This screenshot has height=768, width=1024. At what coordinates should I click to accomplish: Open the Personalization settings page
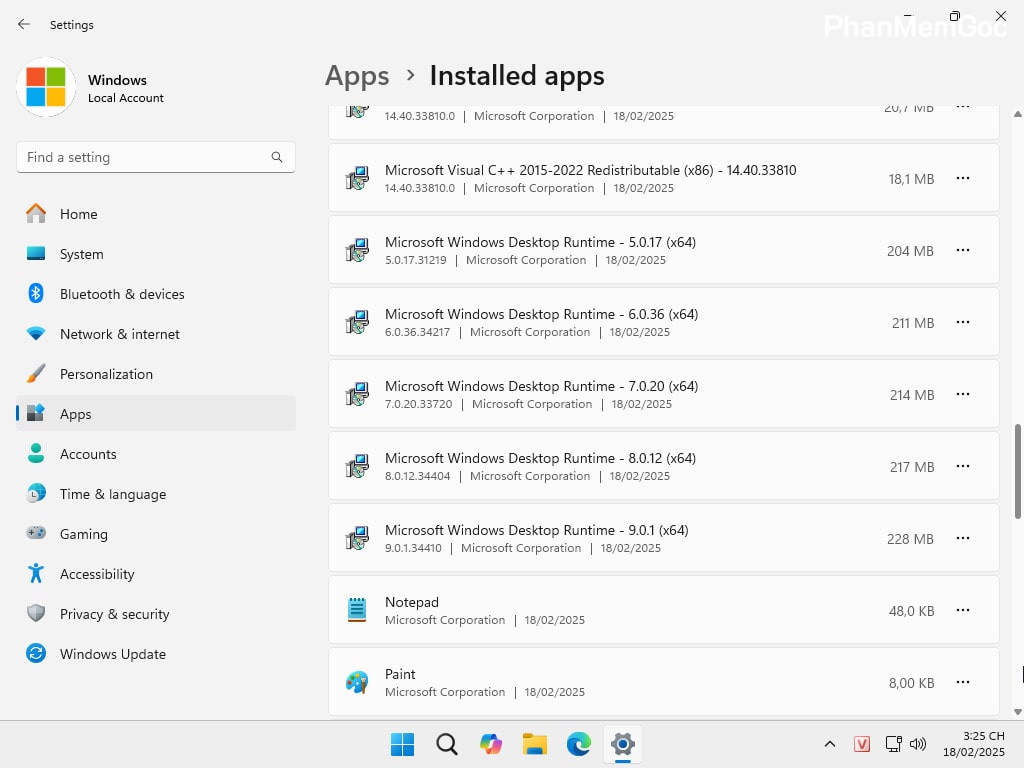tap(106, 374)
